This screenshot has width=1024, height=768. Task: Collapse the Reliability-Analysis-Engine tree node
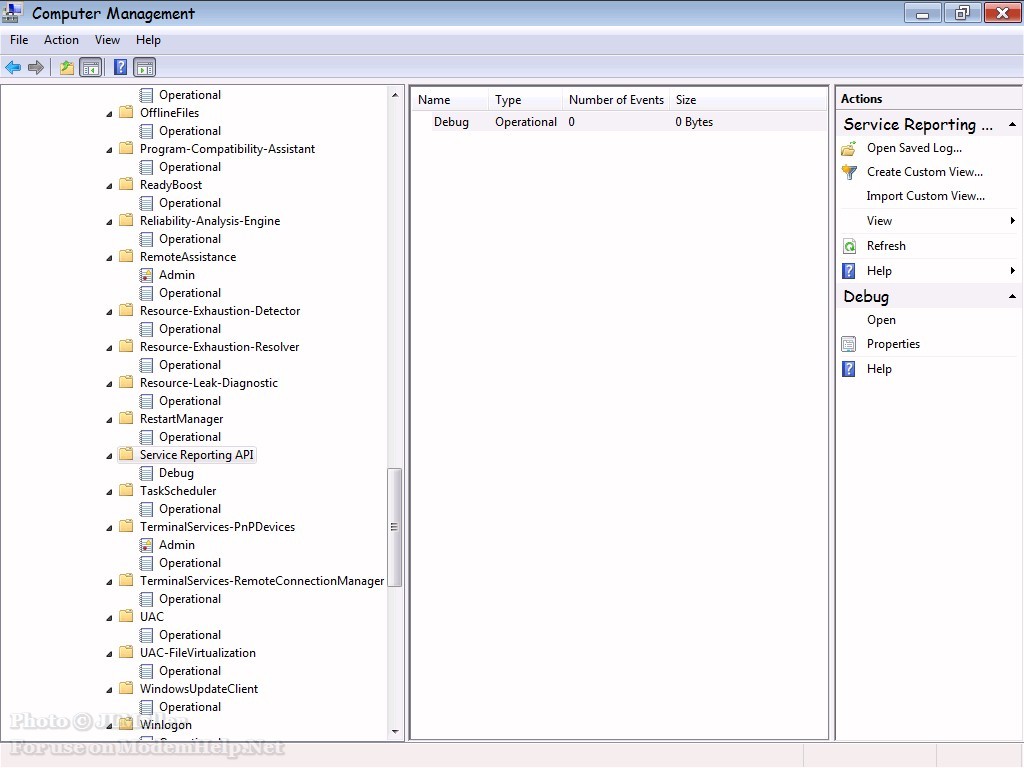point(109,221)
